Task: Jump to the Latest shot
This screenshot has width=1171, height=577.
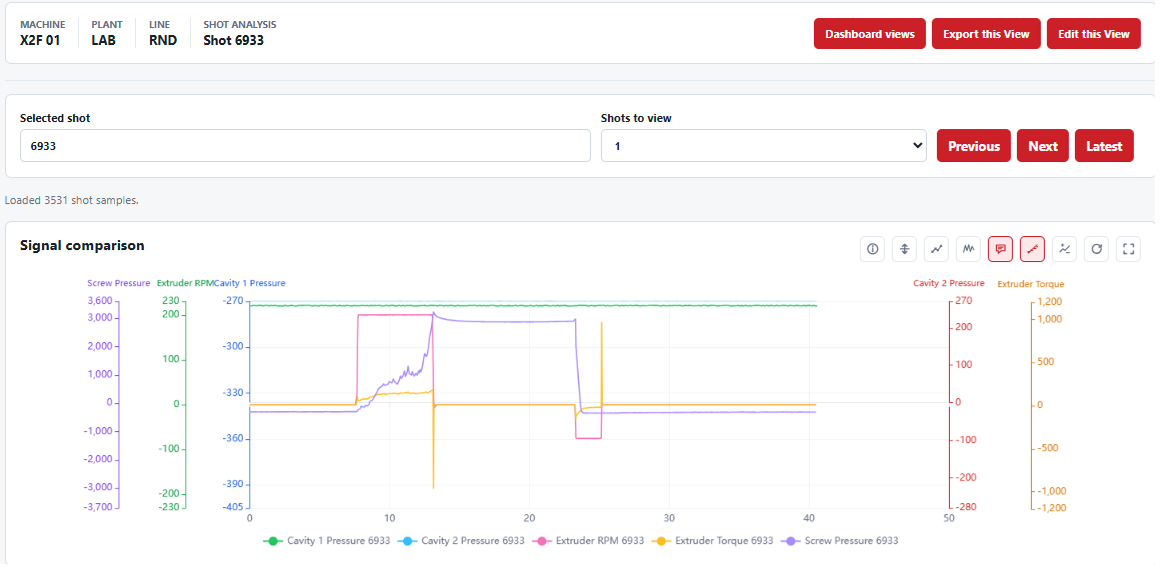Action: (1105, 146)
